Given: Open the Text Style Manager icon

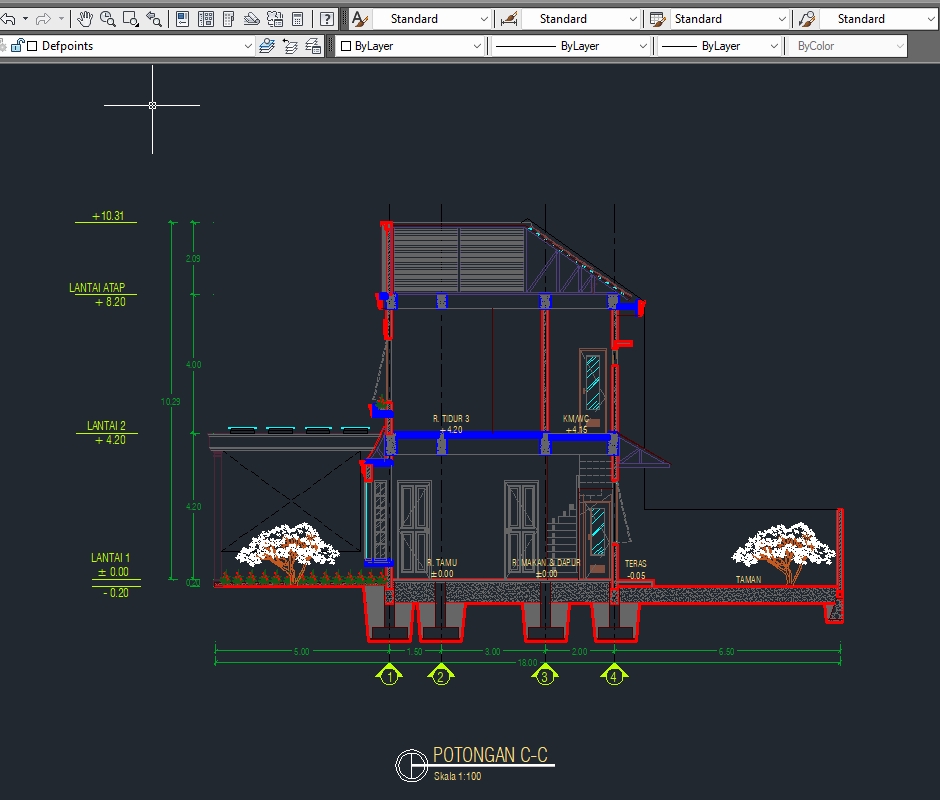Looking at the screenshot, I should (359, 18).
